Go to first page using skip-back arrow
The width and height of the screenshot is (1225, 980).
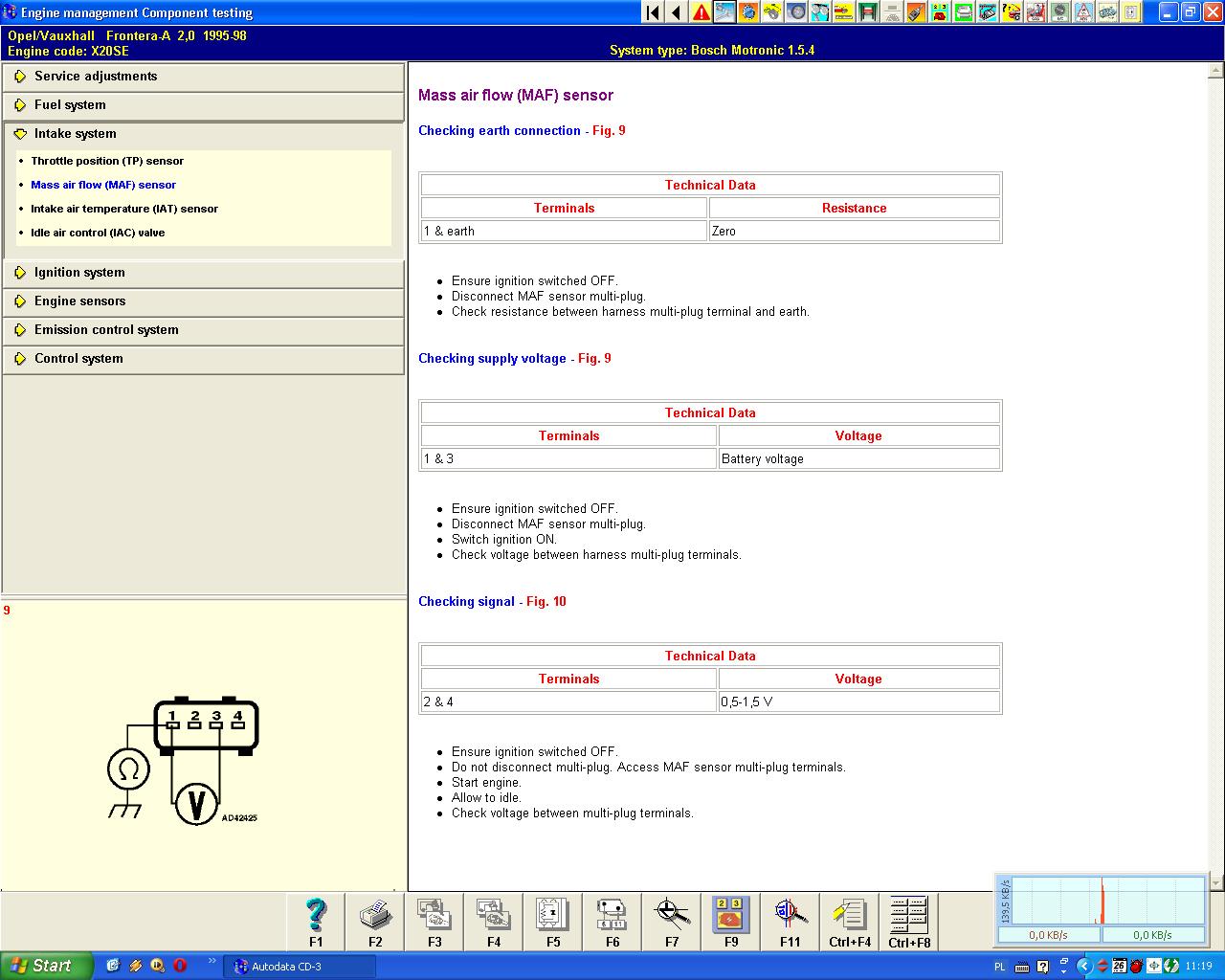coord(653,12)
